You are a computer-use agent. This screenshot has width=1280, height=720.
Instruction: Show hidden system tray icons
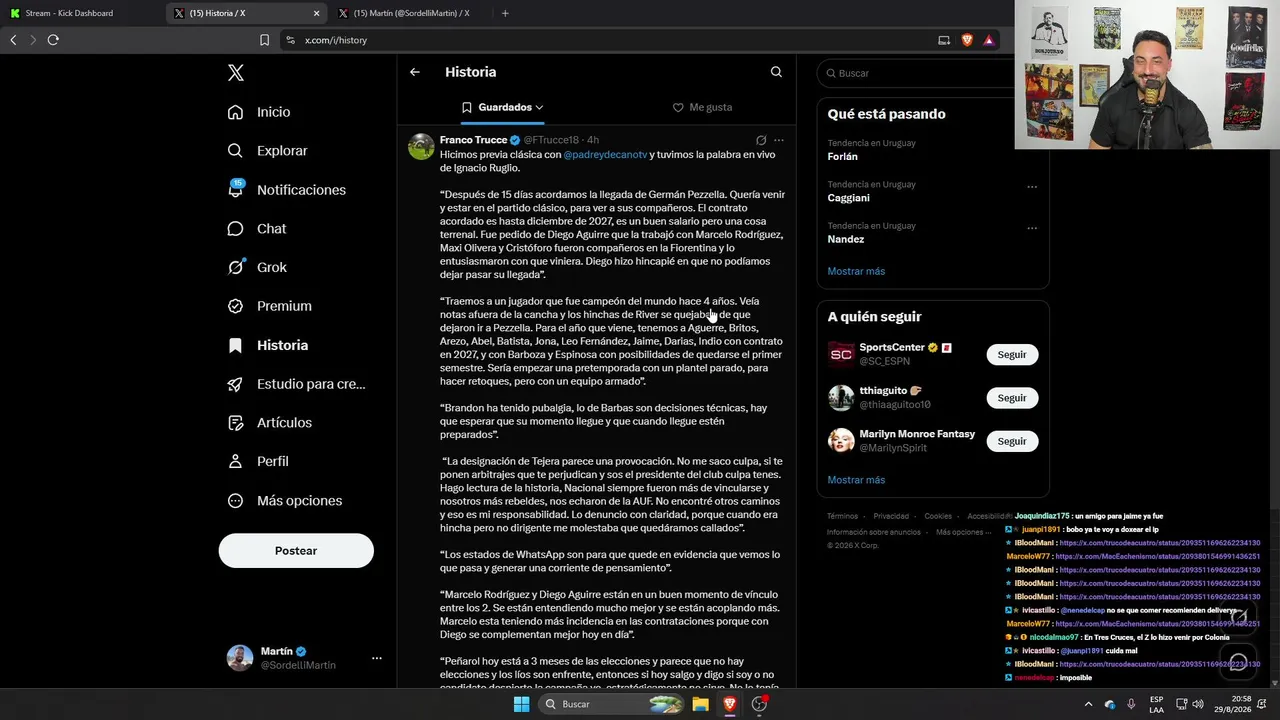(x=1089, y=704)
